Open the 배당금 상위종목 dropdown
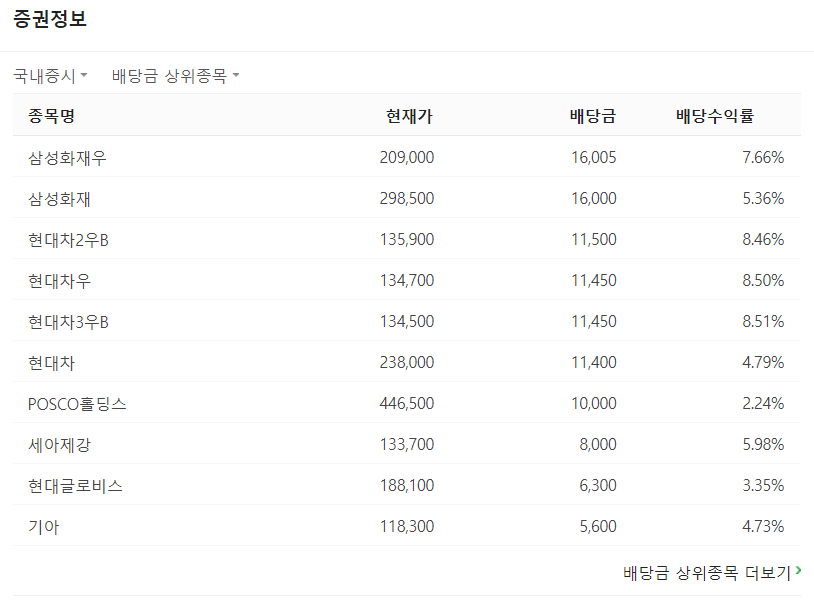814x601 pixels. pos(175,76)
